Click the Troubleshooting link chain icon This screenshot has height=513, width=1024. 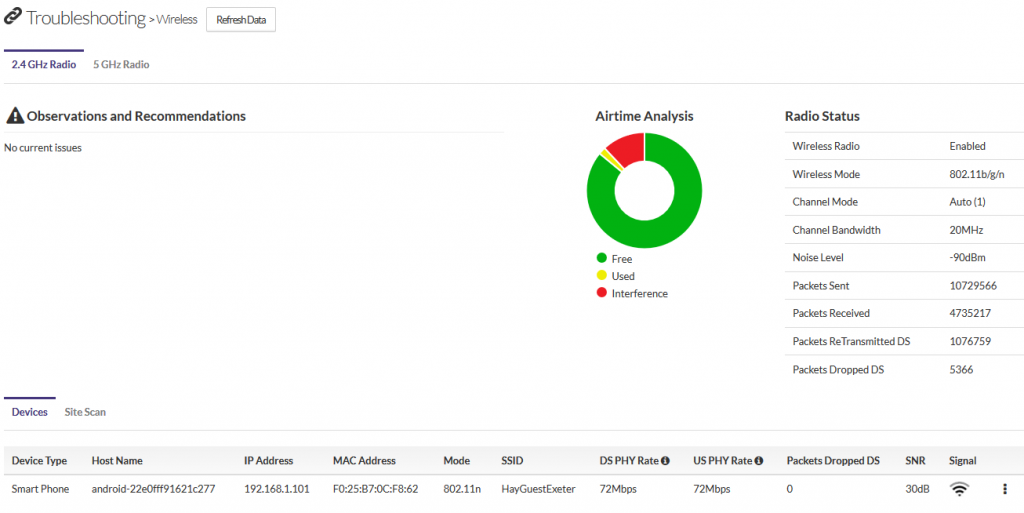pos(13,18)
